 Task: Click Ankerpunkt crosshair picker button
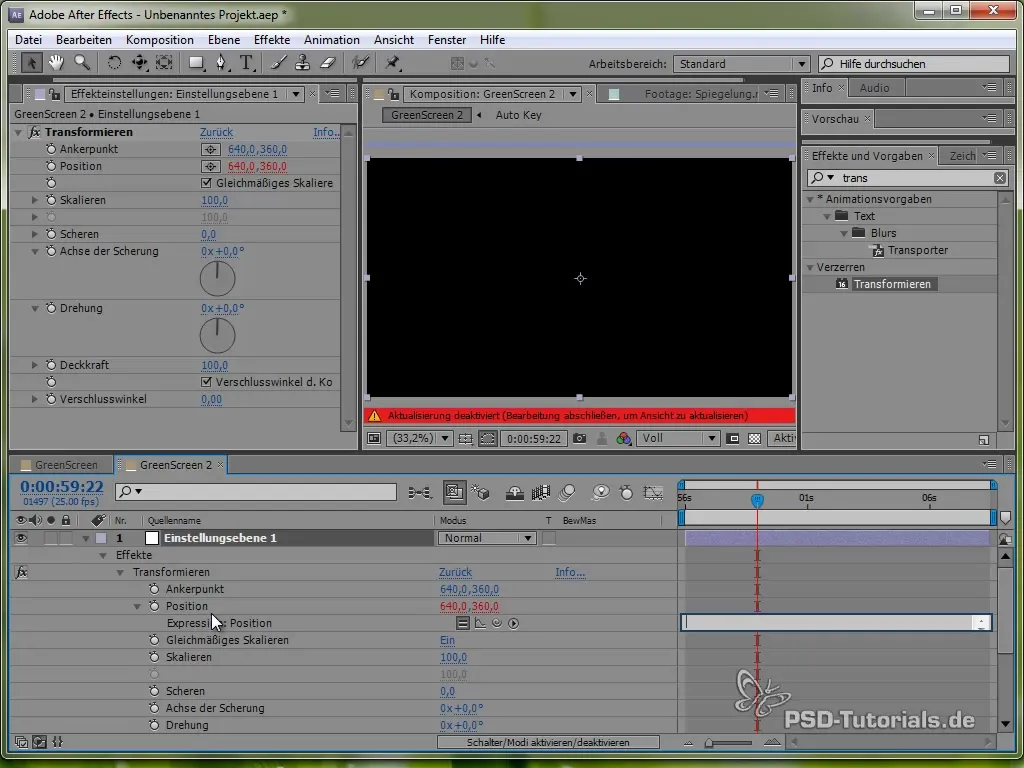click(210, 149)
